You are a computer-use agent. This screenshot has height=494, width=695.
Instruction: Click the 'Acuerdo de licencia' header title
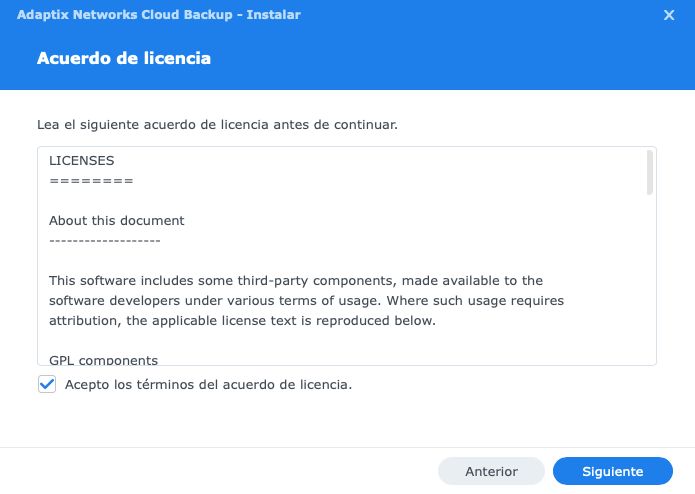pos(124,58)
